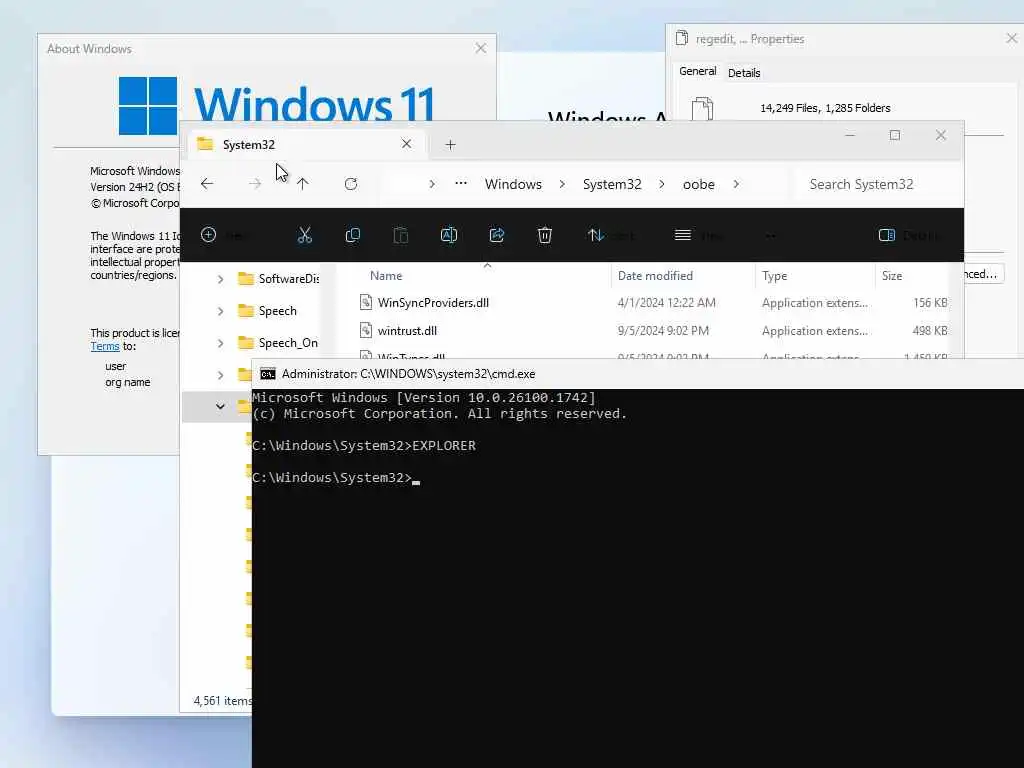Click the SoftwareDistribution folder icon in tree
Image resolution: width=1024 pixels, height=768 pixels.
(x=246, y=279)
